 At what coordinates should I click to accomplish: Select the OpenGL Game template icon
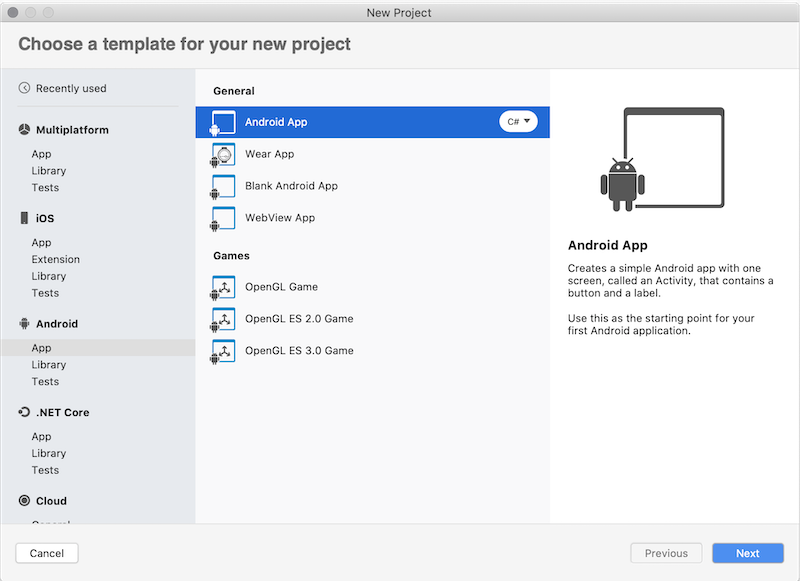click(x=223, y=288)
